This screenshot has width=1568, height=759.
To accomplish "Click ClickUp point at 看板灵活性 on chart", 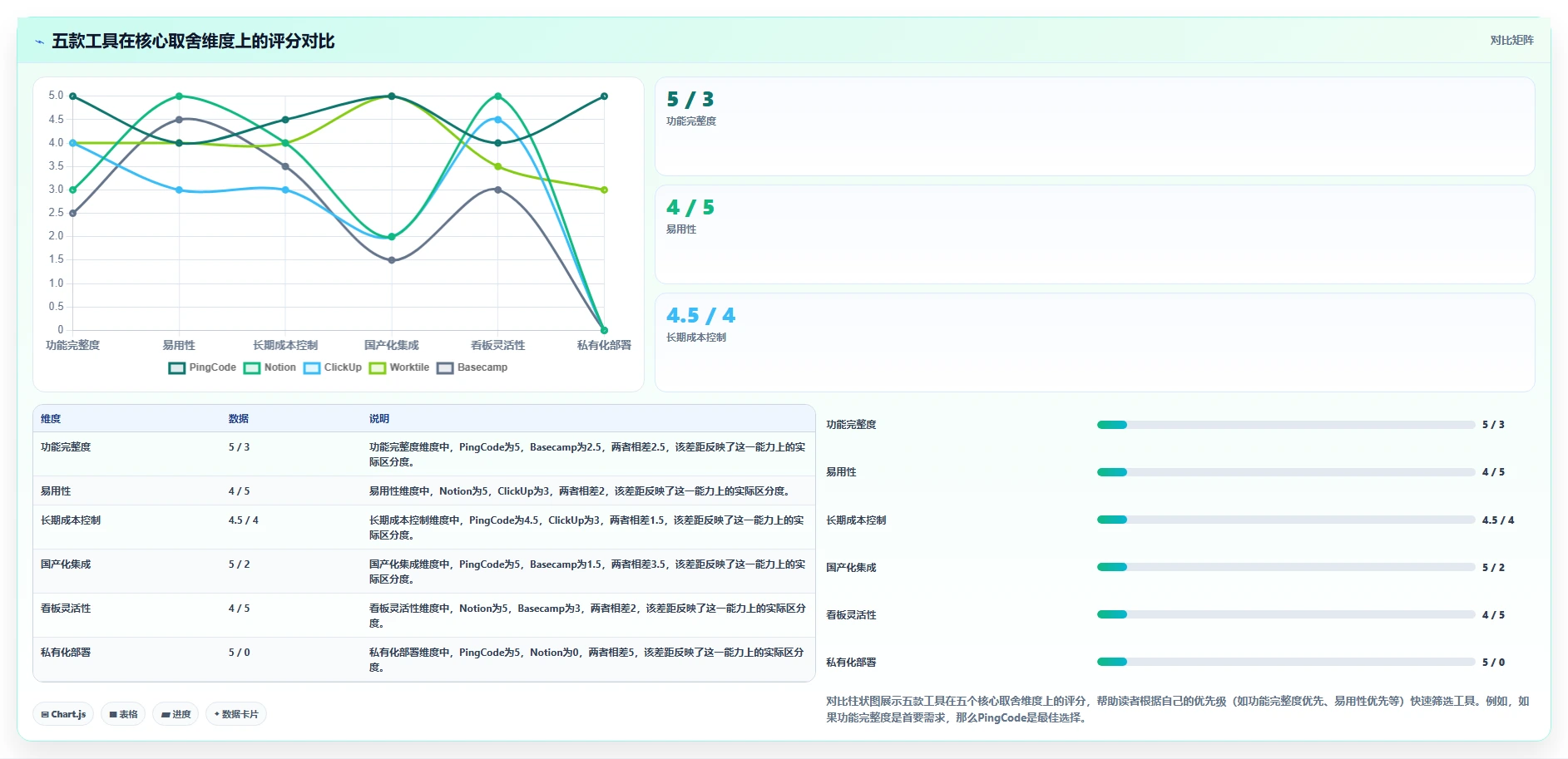I will (498, 120).
